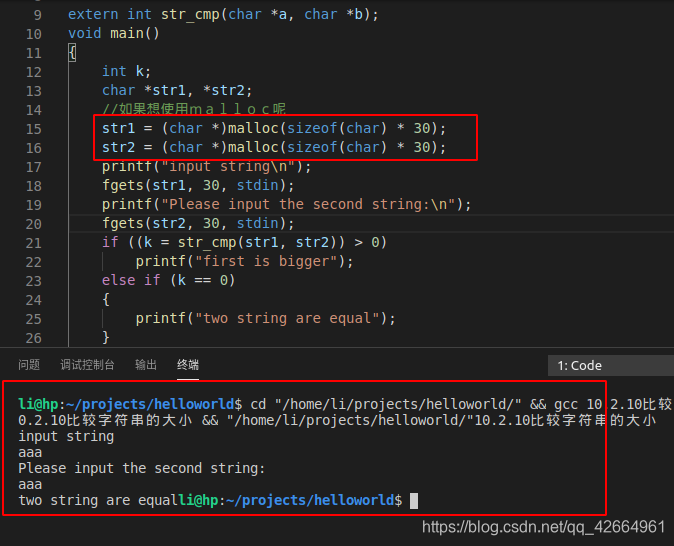Click the 'int k;' declaration
Viewport: 674px width, 546px height.
[x=126, y=71]
